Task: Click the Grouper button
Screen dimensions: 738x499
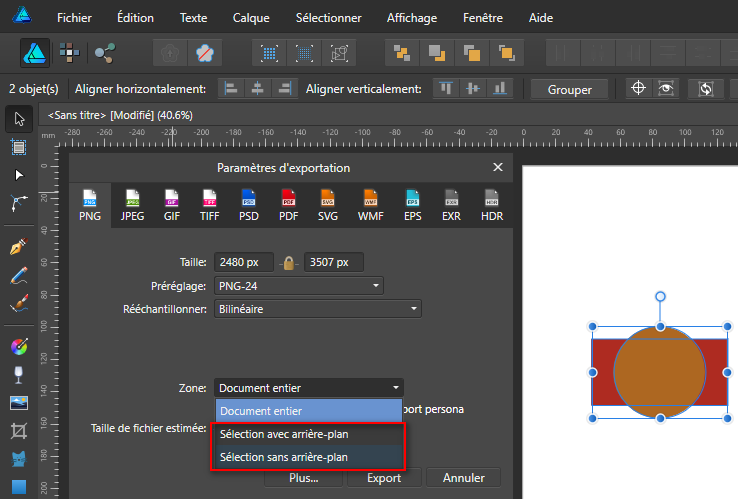Action: click(x=570, y=89)
